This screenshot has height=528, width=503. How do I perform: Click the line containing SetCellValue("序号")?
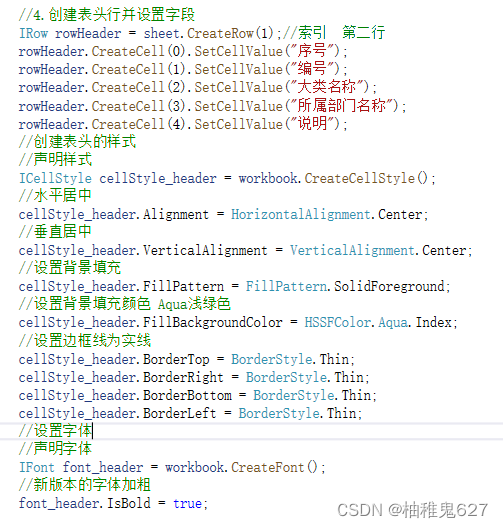[x=183, y=51]
